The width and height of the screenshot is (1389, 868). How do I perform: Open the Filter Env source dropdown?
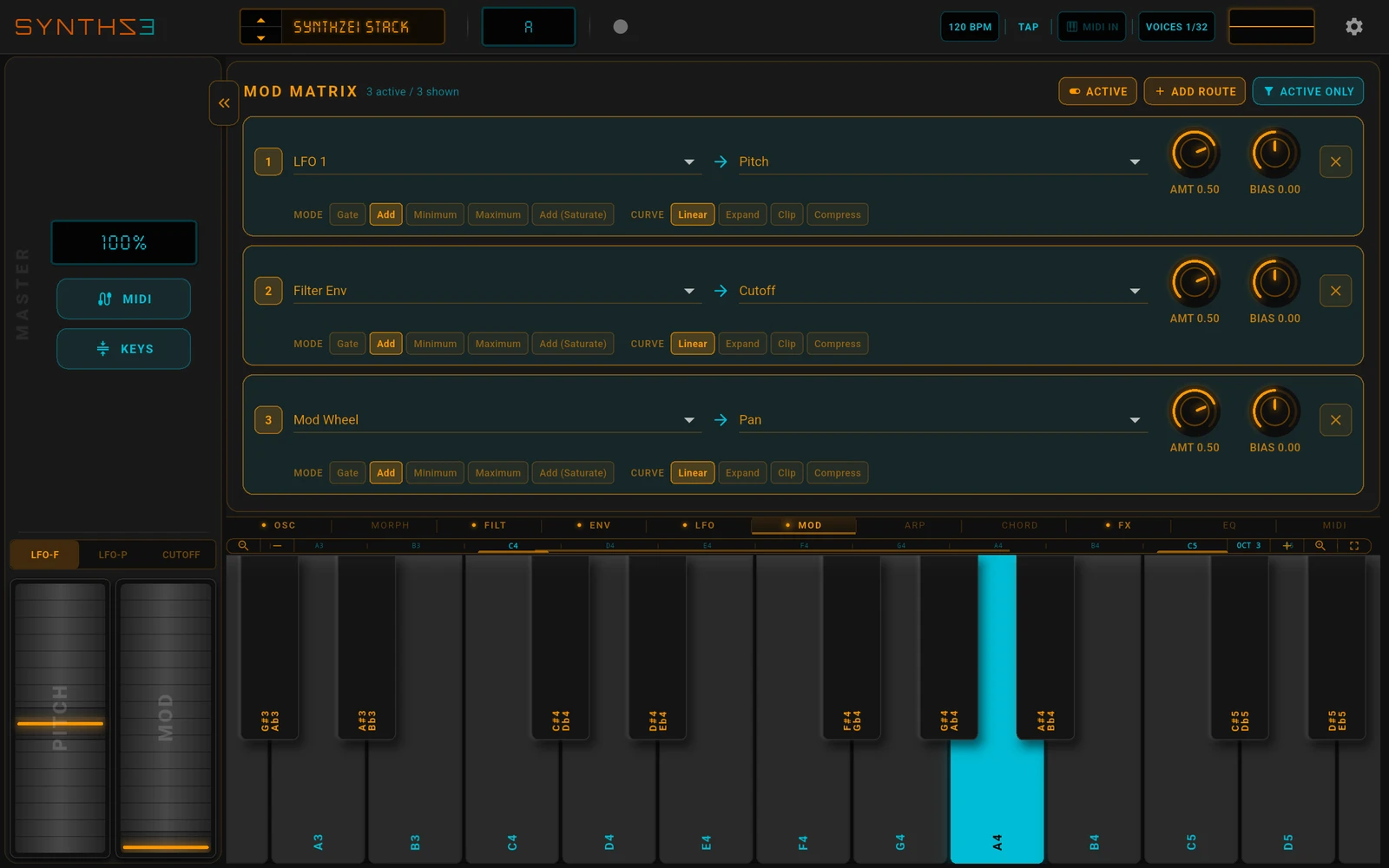[x=496, y=291]
